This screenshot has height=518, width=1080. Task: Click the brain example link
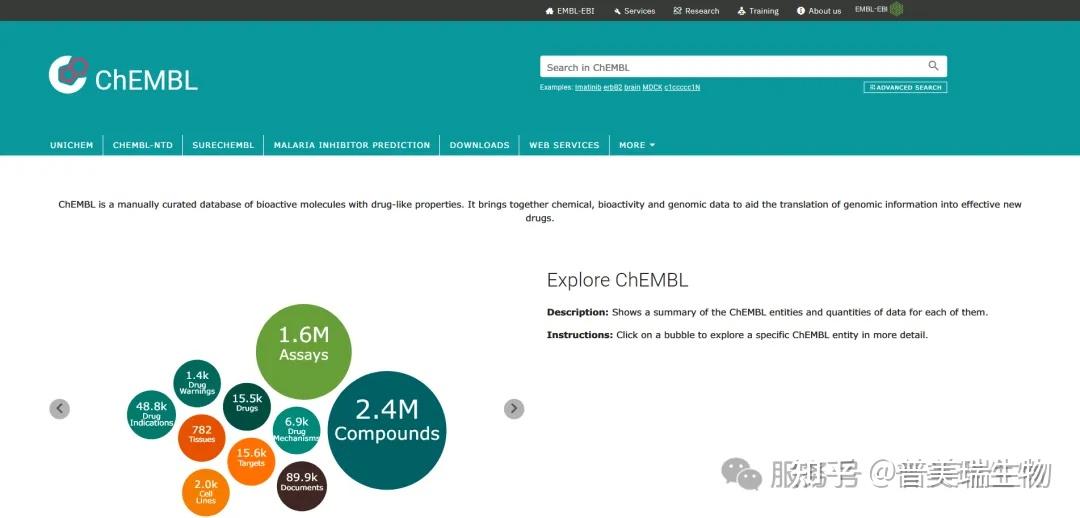(x=632, y=87)
